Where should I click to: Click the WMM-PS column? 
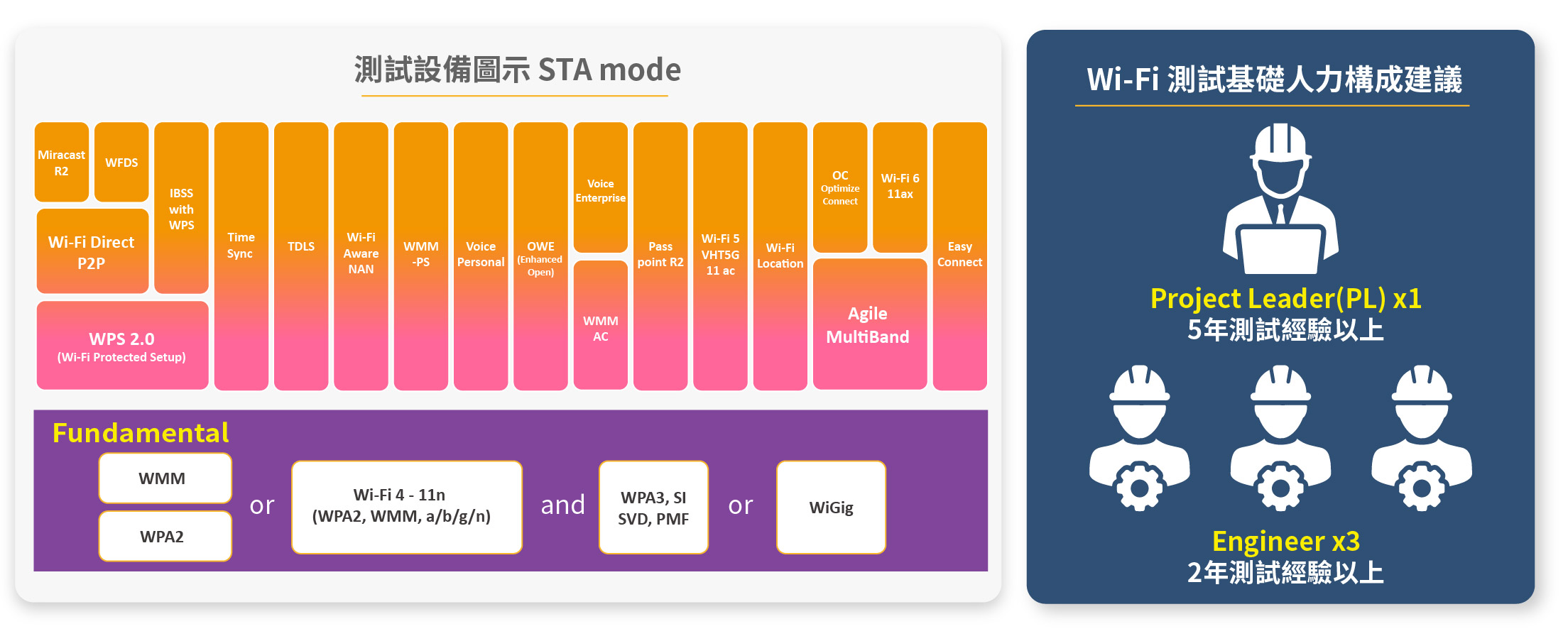[421, 256]
